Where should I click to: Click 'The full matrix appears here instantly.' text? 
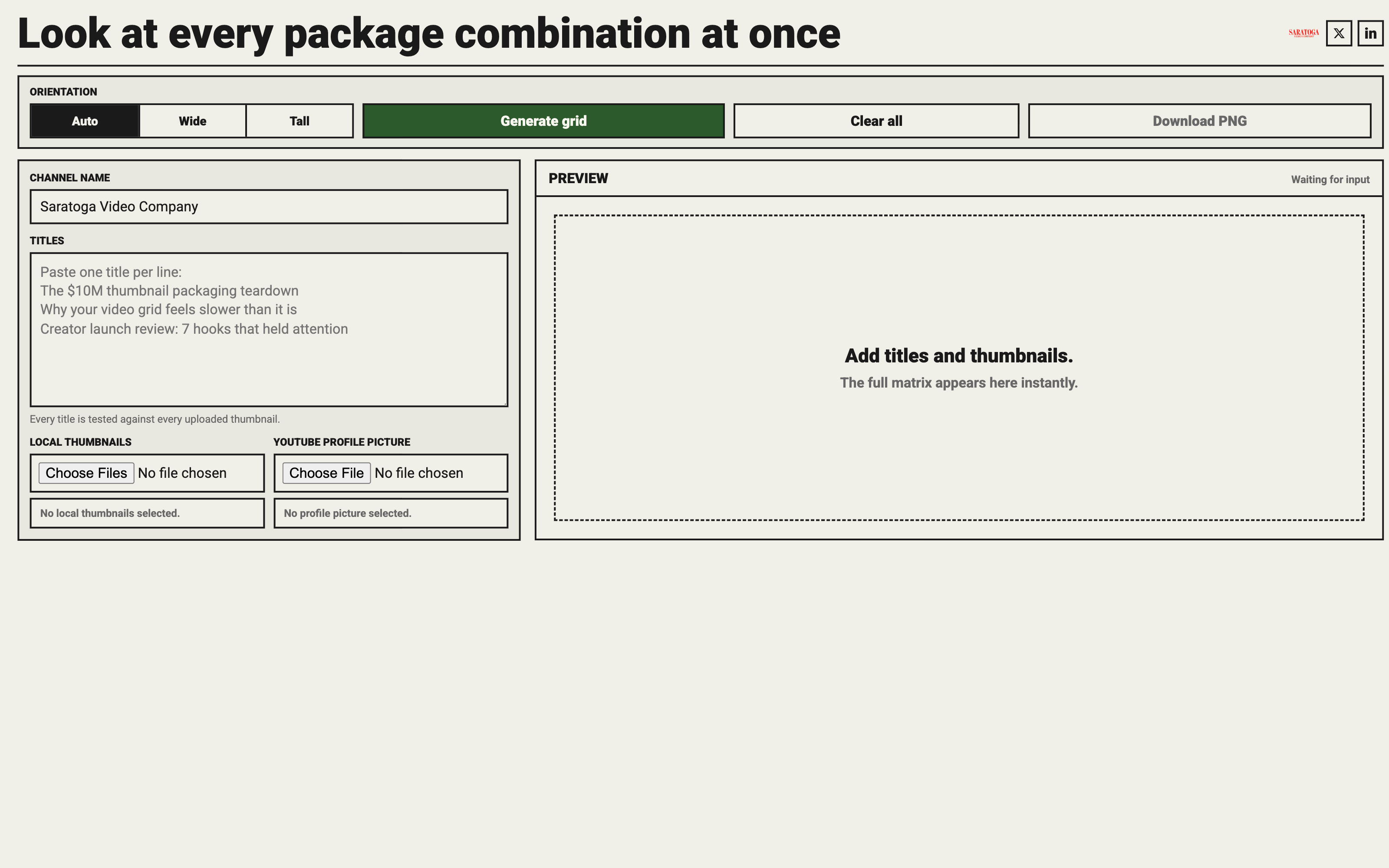point(959,383)
